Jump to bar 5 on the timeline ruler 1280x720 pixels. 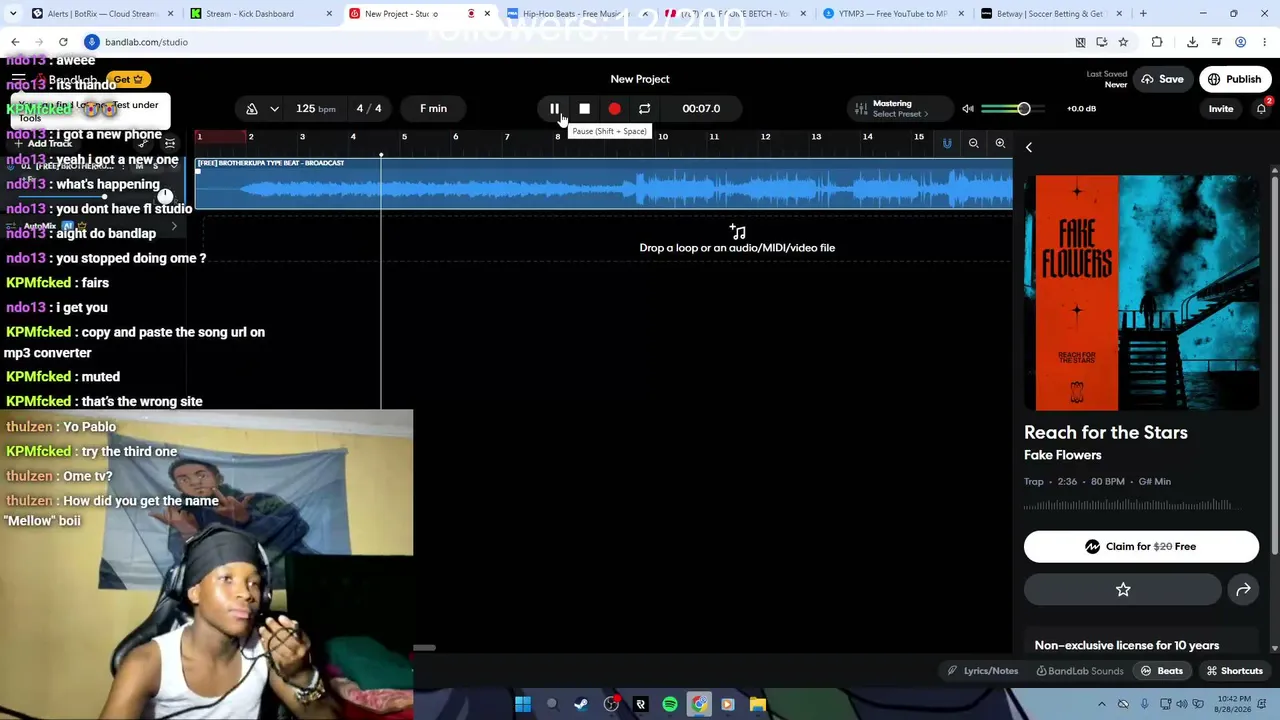(404, 137)
